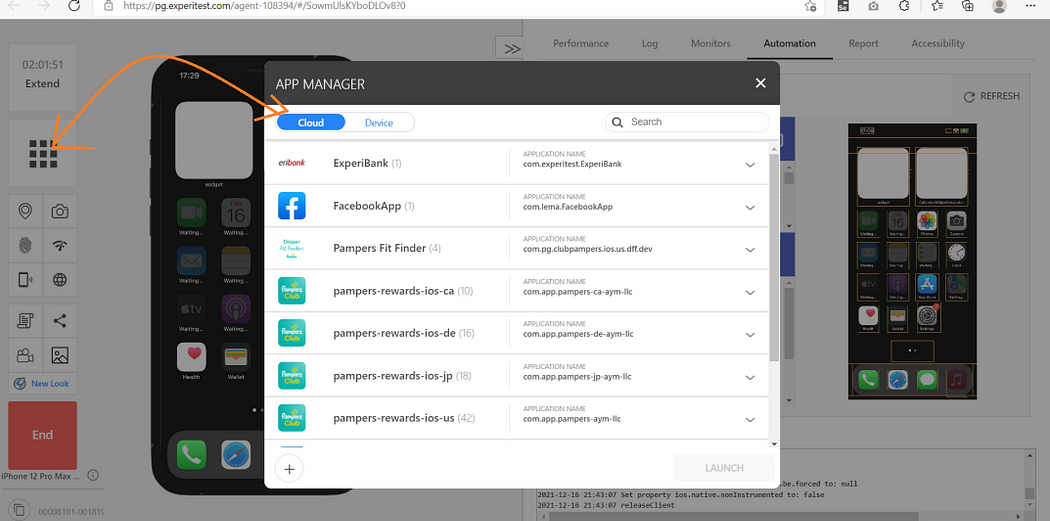Switch to the Log tab
The width and height of the screenshot is (1050, 521).
pyautogui.click(x=650, y=44)
